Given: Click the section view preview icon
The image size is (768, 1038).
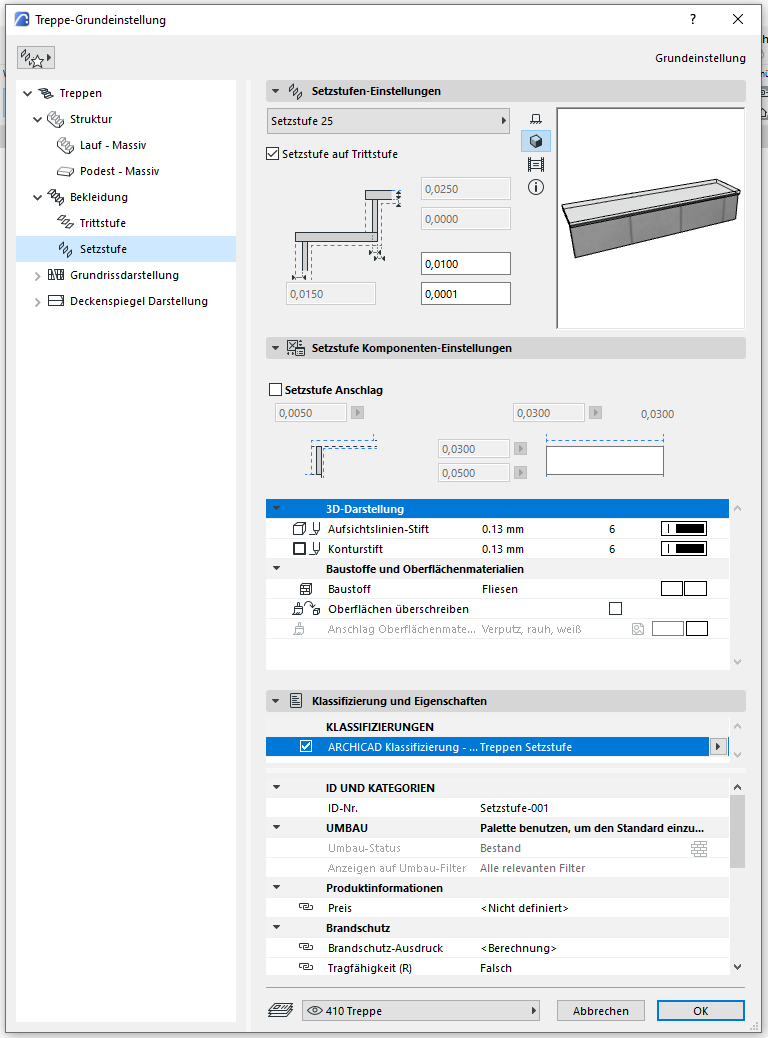Looking at the screenshot, I should coord(535,164).
